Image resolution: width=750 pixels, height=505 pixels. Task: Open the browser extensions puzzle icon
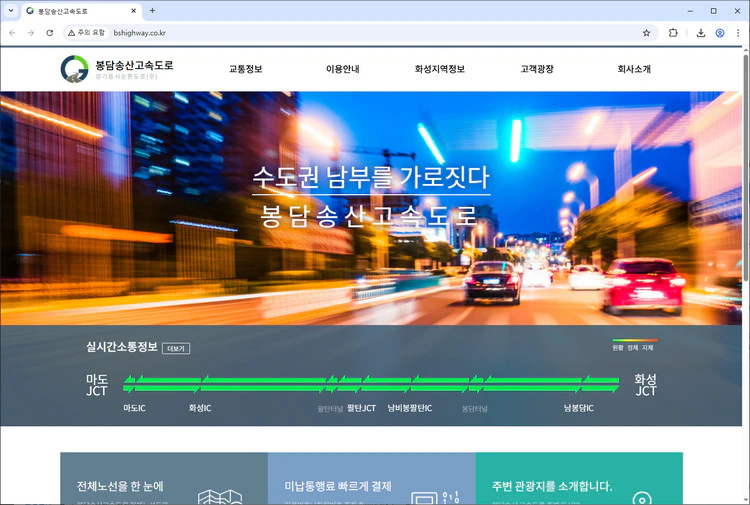tap(673, 33)
